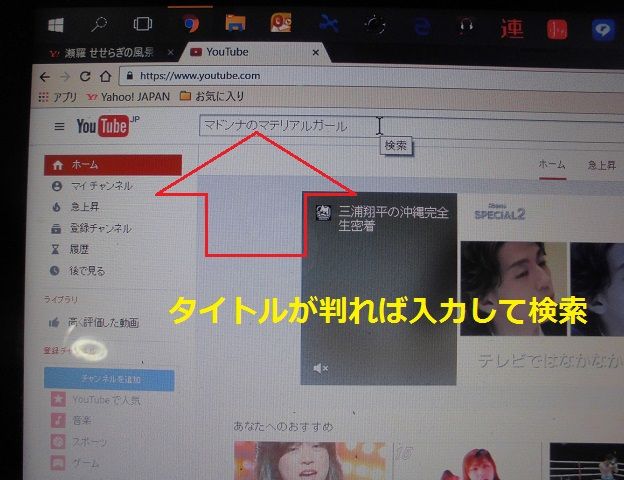
Task: Select the ホーム tab above the feed
Action: [x=552, y=164]
